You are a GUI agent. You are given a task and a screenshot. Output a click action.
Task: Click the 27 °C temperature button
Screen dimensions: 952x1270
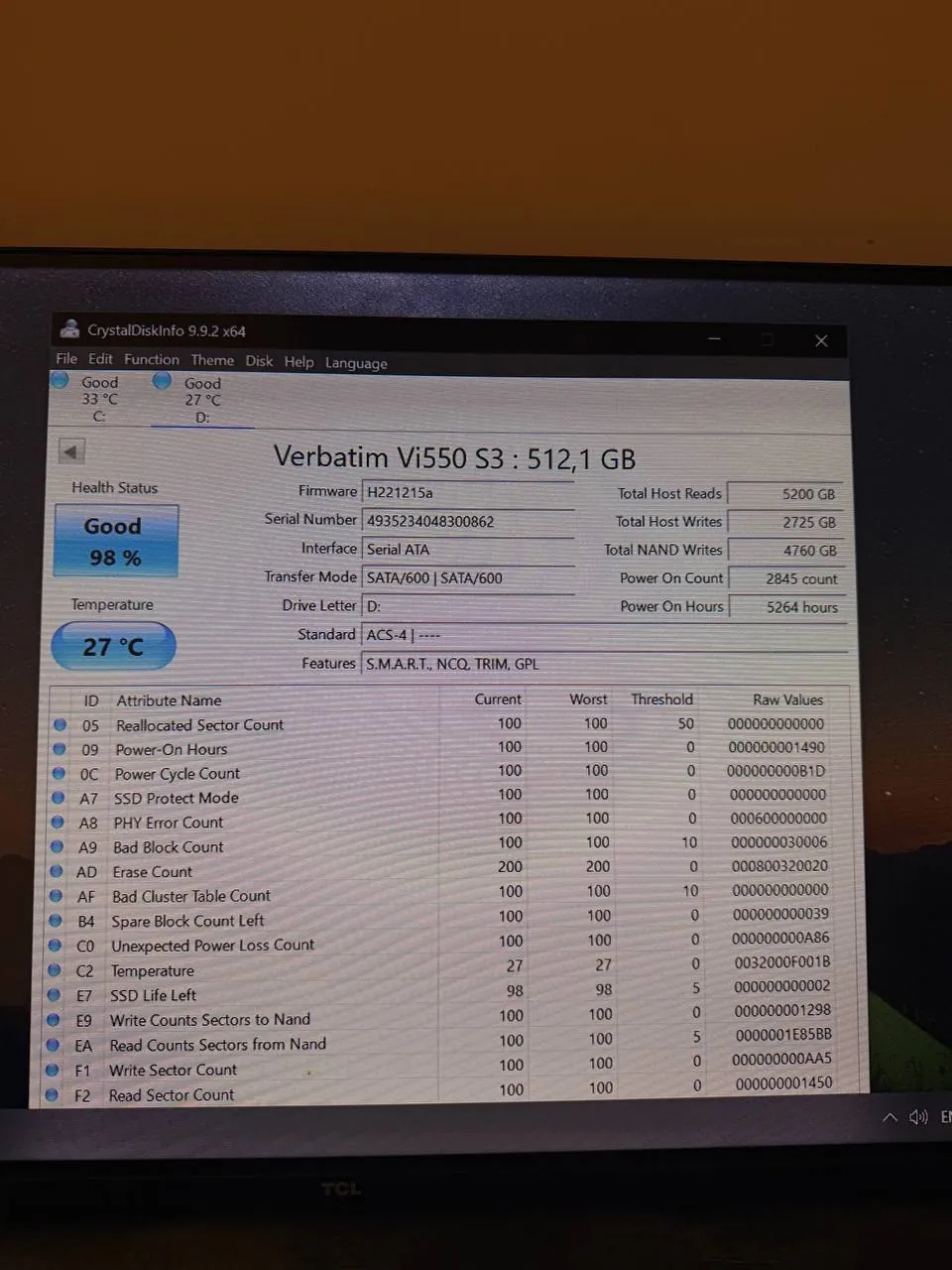[x=113, y=647]
